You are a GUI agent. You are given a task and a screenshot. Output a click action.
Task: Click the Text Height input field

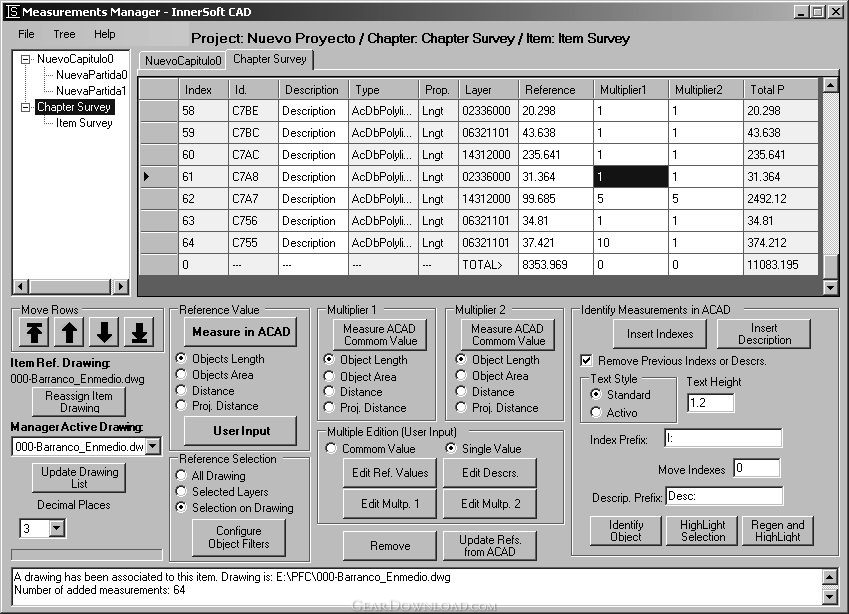click(x=710, y=403)
